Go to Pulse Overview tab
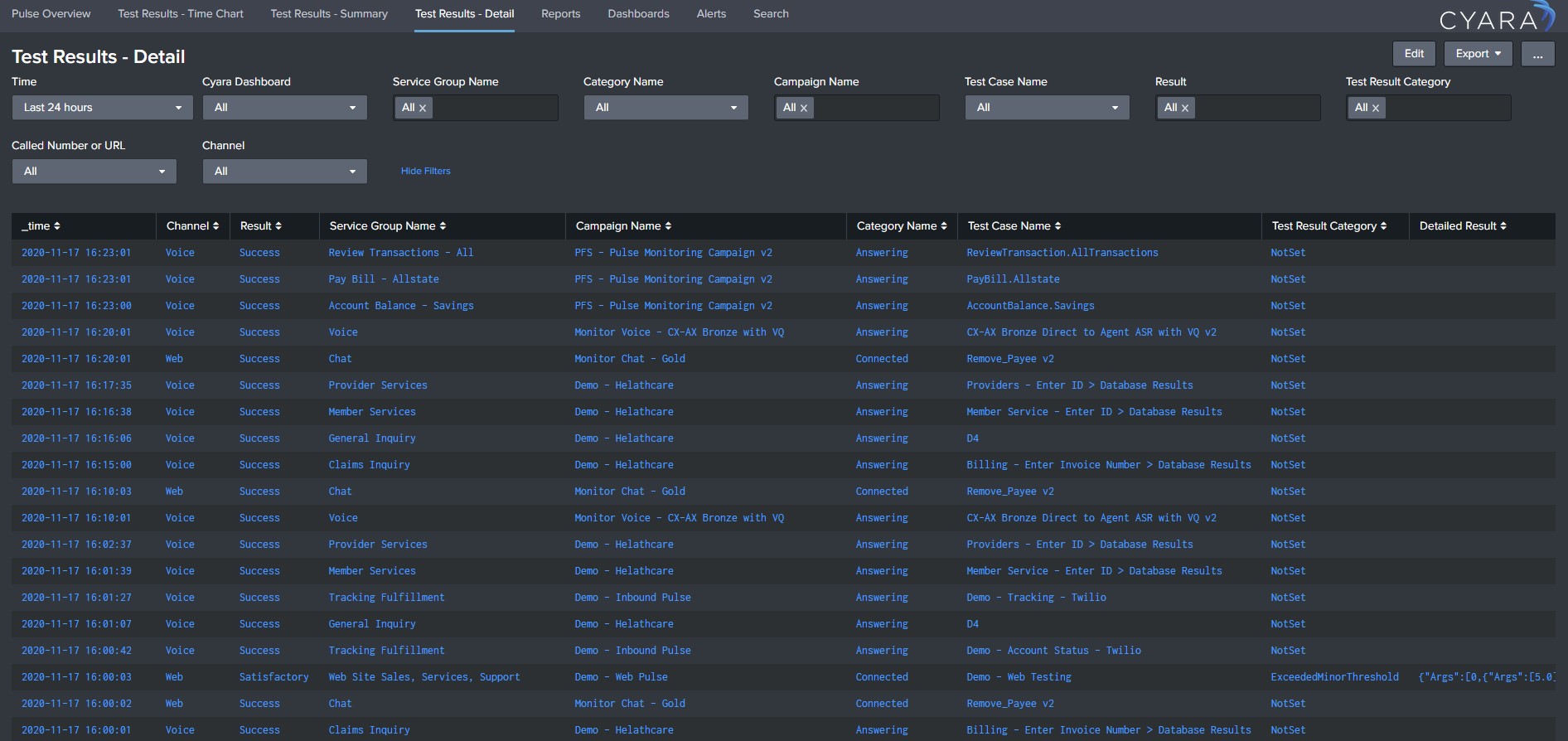1568x741 pixels. pos(51,14)
